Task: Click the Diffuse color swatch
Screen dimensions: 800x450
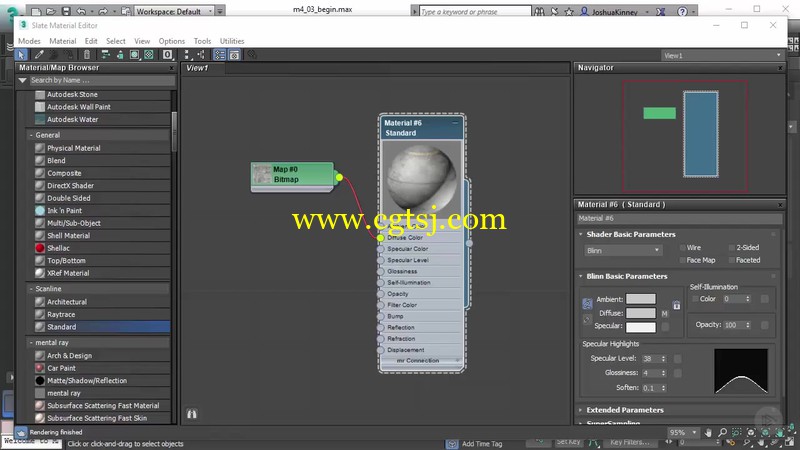Action: click(641, 313)
